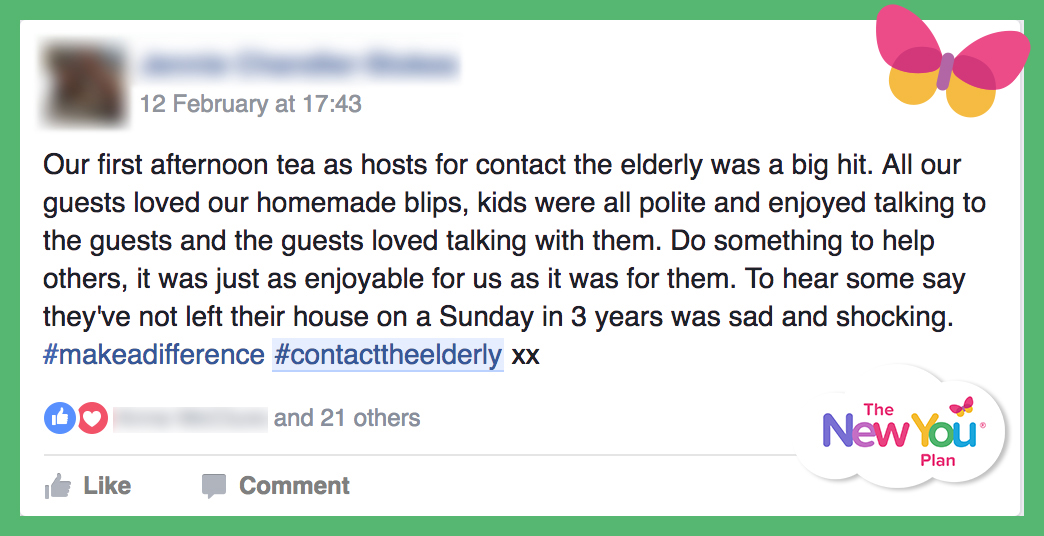Open the poster's blurred profile picture
This screenshot has width=1044, height=536.
(84, 84)
